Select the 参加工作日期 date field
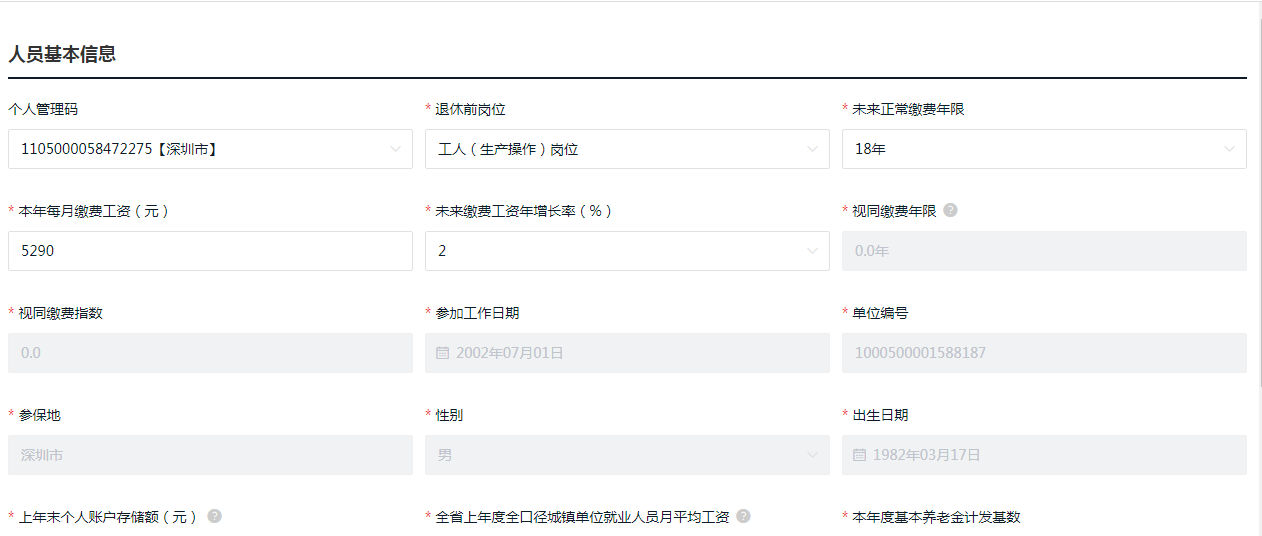 coord(627,353)
